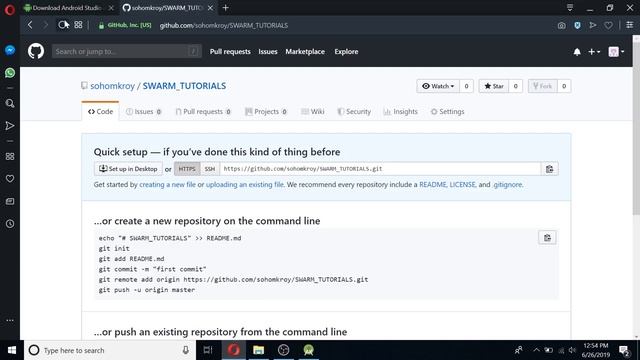The height and width of the screenshot is (360, 640).
Task: Open Messenger in the Opera sidebar
Action: tap(10, 50)
